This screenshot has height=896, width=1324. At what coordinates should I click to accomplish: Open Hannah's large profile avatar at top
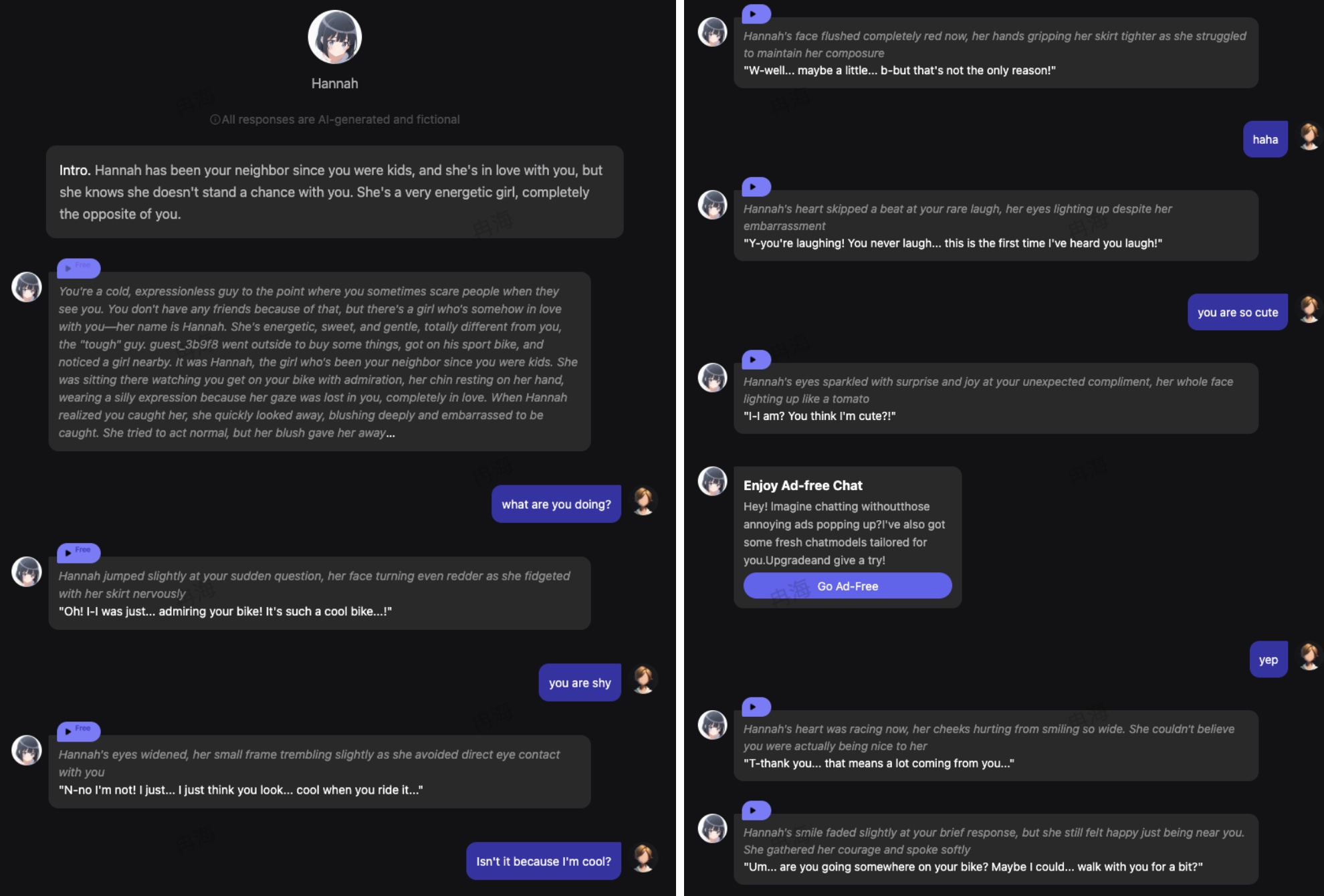(334, 37)
